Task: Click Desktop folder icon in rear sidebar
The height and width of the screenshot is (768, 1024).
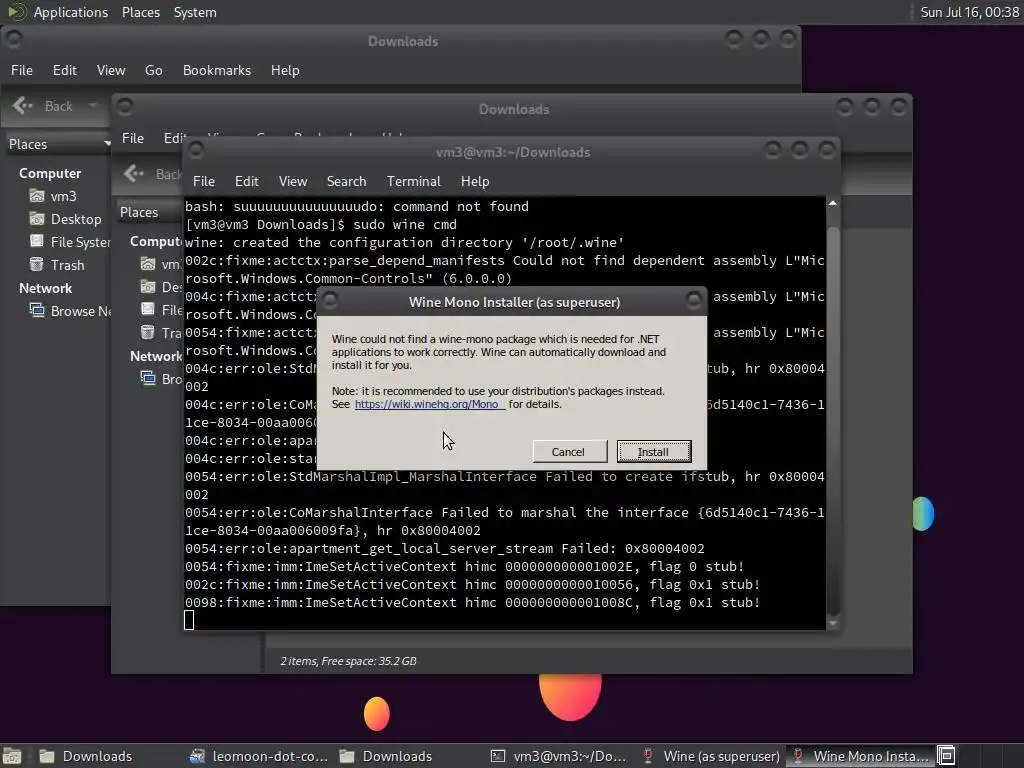Action: (x=37, y=219)
